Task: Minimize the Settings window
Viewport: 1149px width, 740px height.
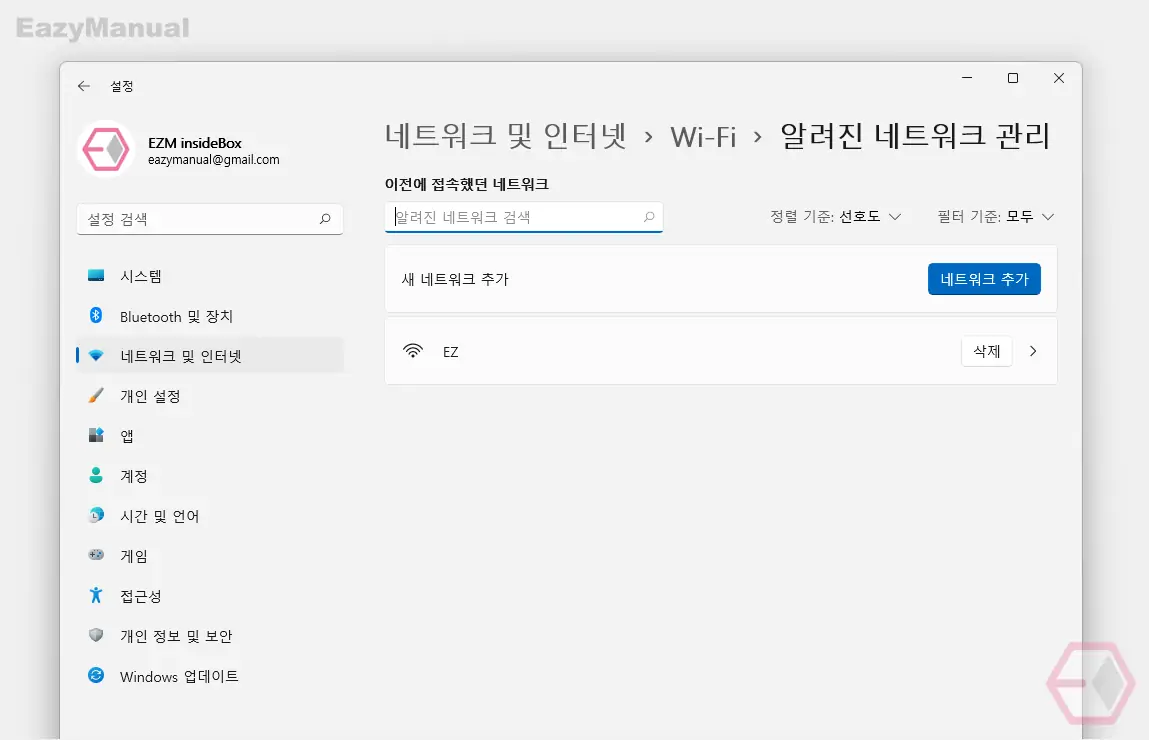Action: (967, 78)
